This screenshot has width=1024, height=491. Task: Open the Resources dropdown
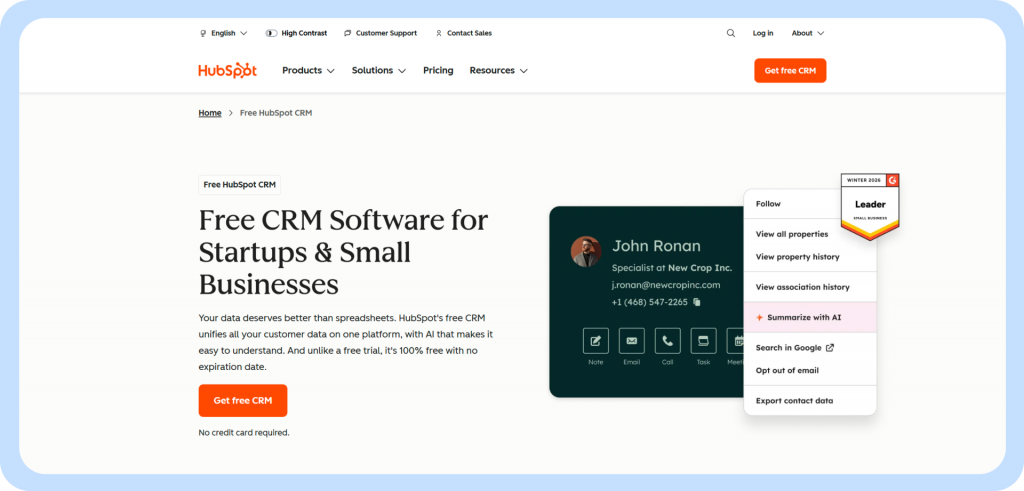click(x=498, y=71)
